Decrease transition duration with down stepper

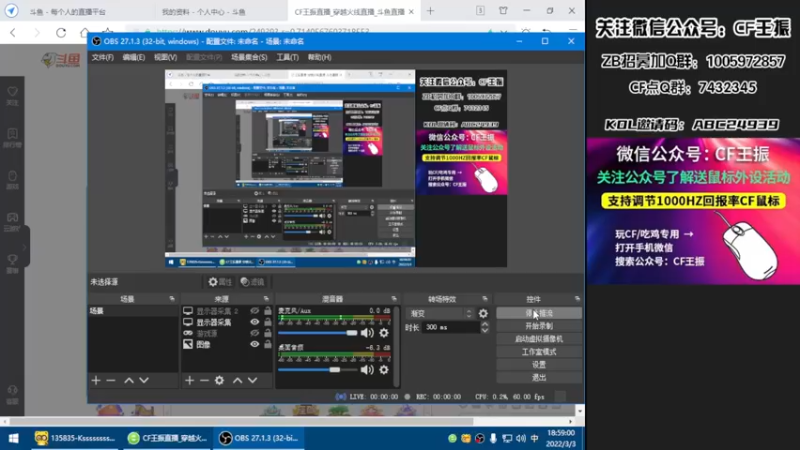click(485, 331)
